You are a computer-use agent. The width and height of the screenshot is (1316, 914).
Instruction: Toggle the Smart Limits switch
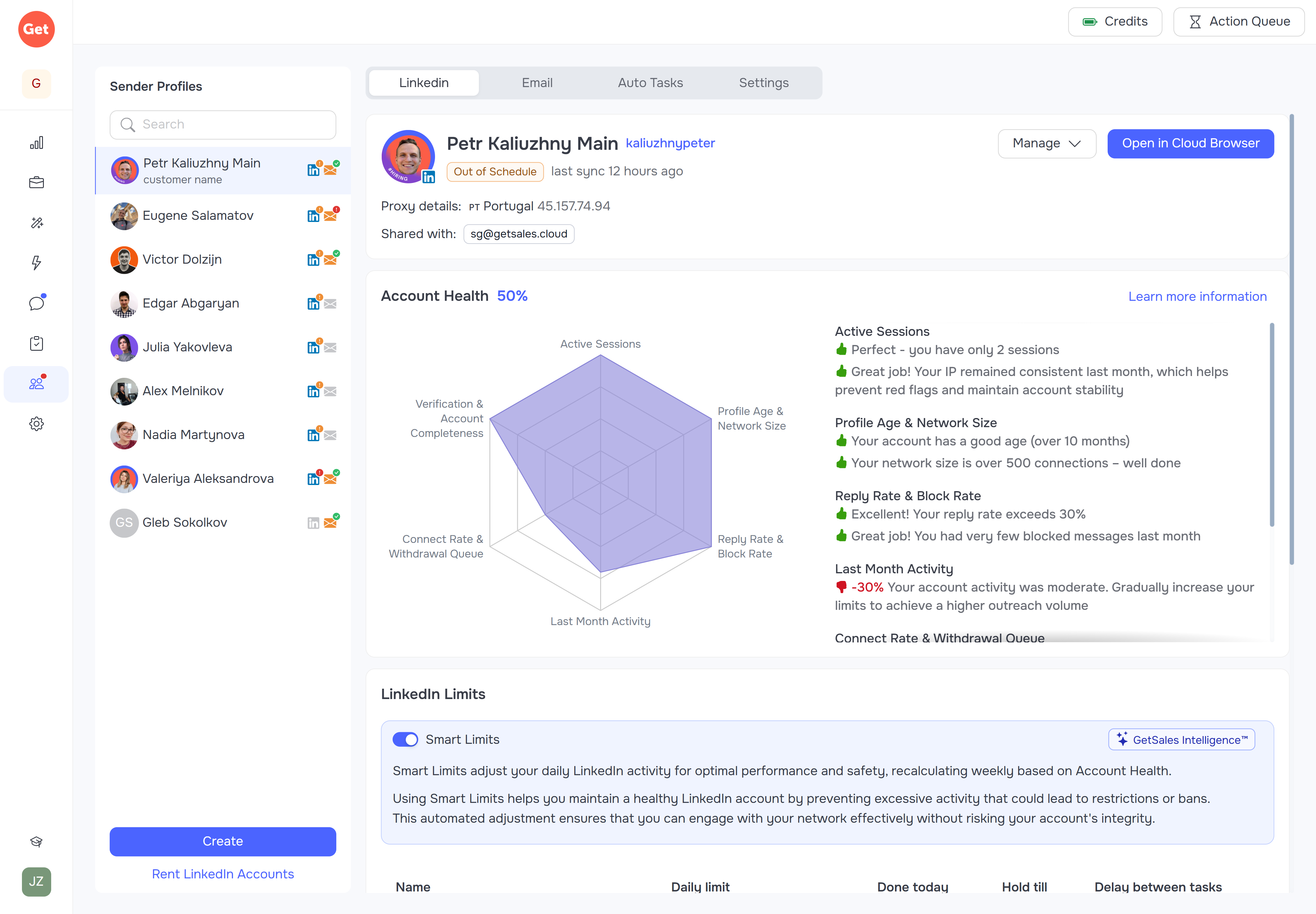click(405, 739)
